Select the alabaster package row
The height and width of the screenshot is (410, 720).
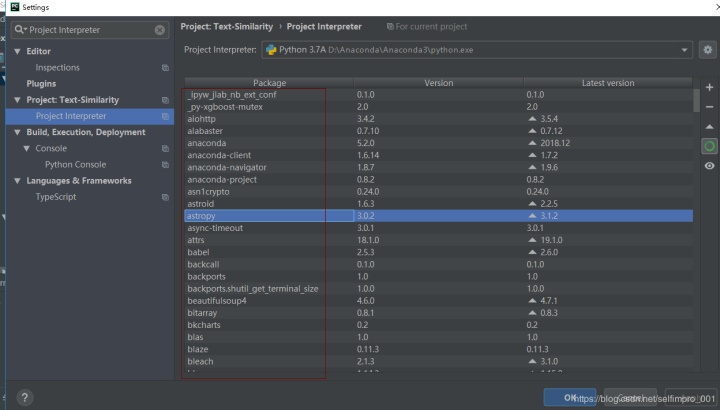[439, 131]
